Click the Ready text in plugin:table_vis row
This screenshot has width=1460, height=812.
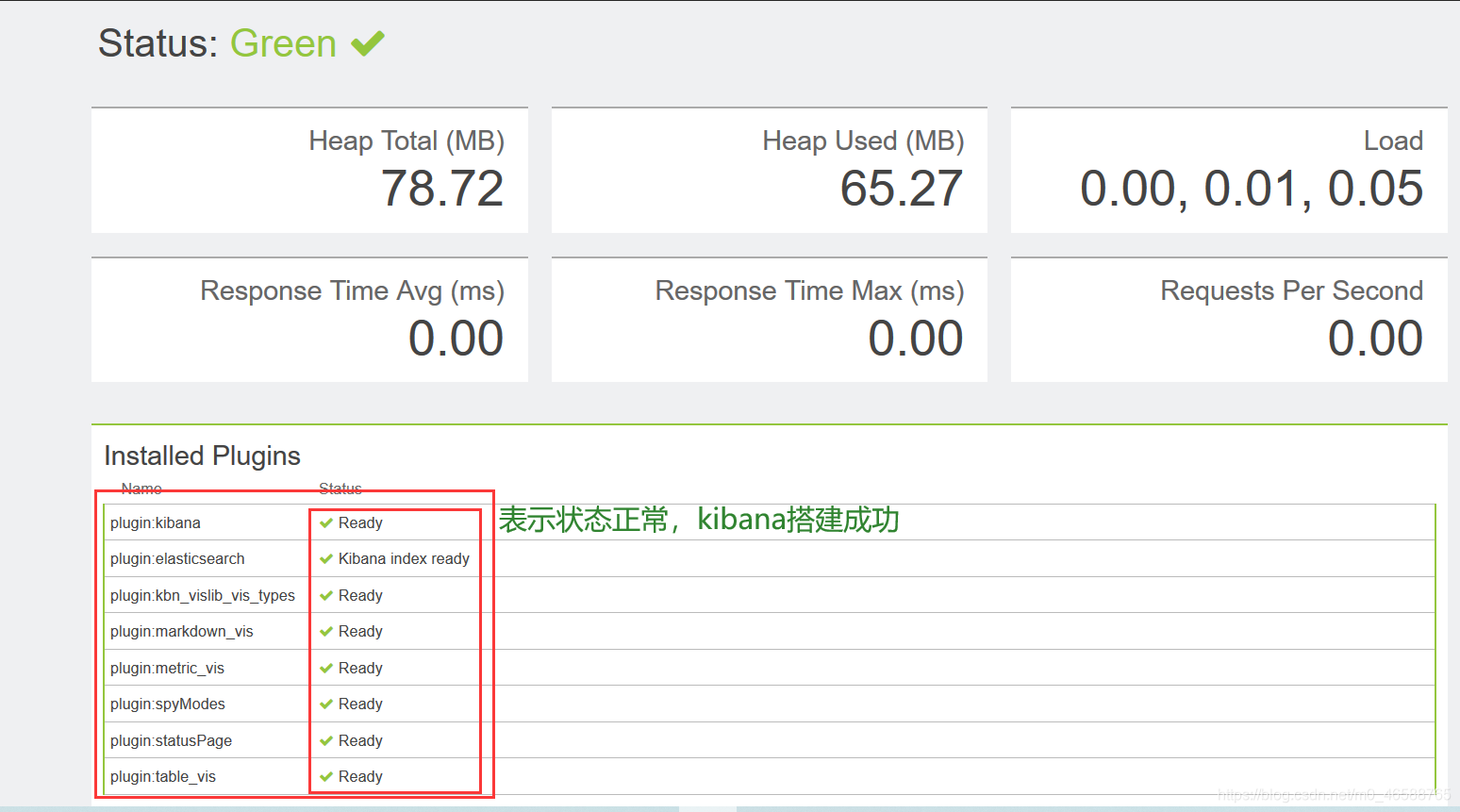pos(360,776)
